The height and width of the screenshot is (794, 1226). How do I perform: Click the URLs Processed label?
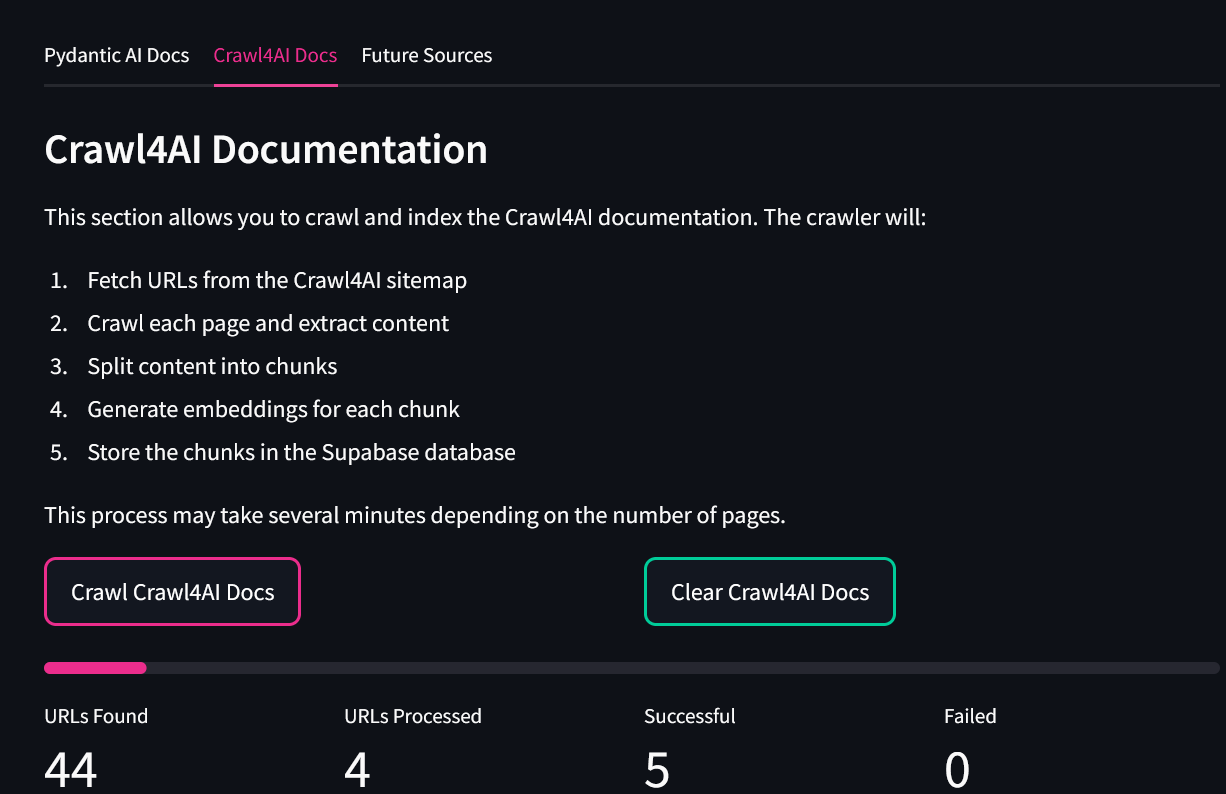click(413, 716)
